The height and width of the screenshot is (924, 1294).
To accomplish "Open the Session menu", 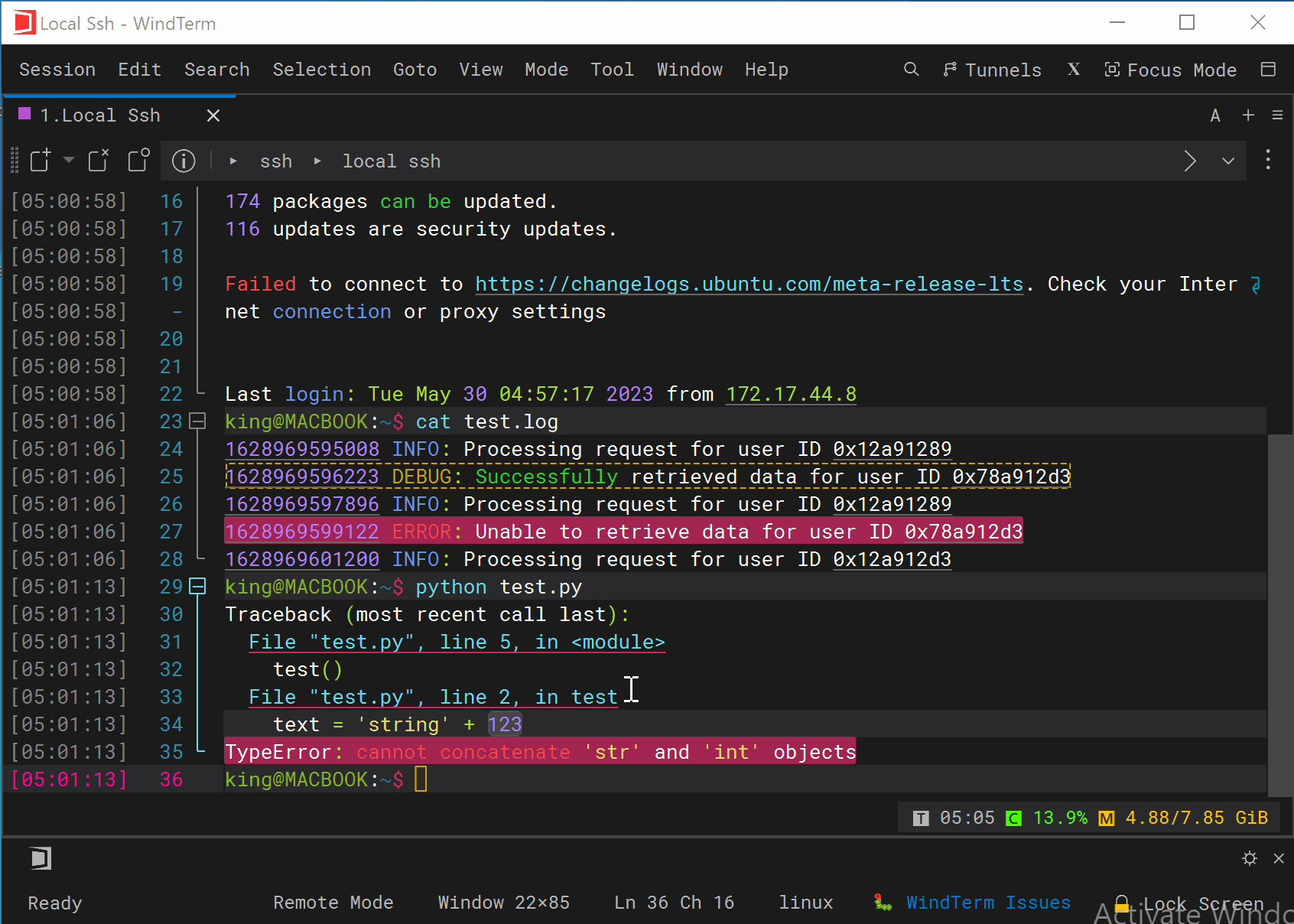I will point(57,70).
